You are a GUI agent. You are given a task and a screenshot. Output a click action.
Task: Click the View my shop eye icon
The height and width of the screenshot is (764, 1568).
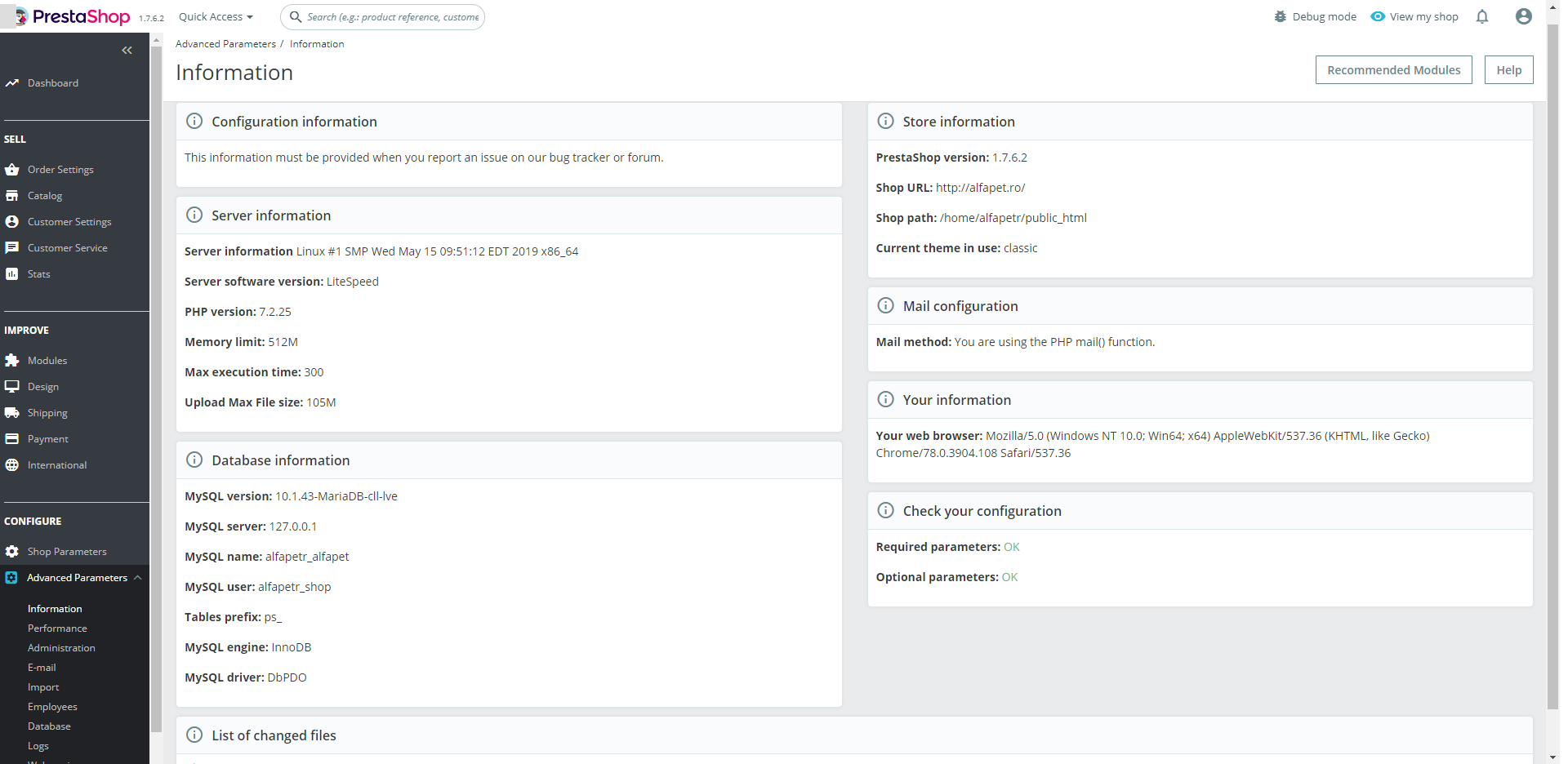(1378, 17)
